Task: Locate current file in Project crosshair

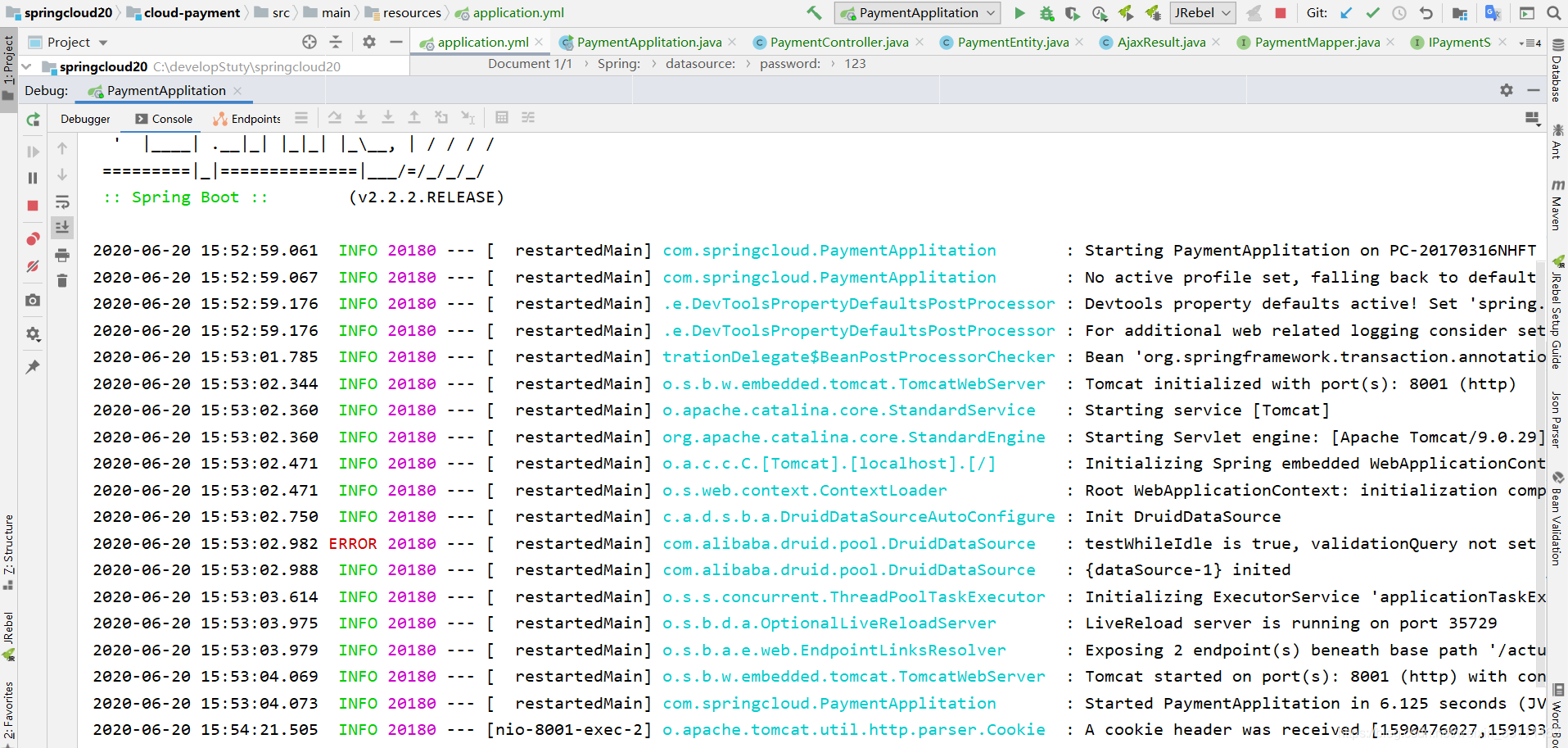Action: point(310,42)
